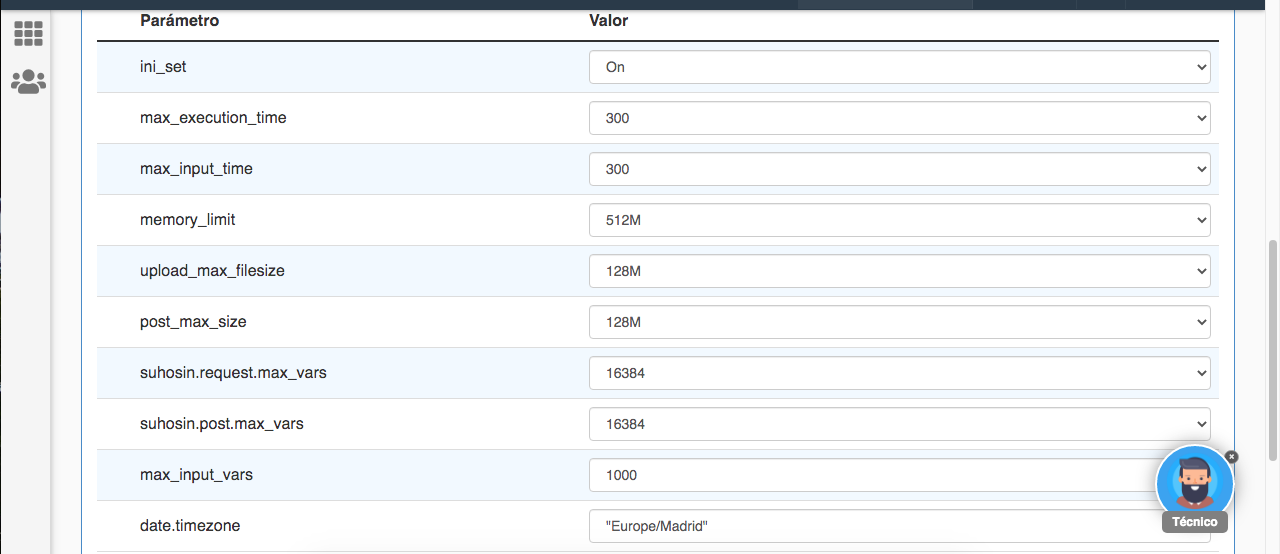Open the apps grid icon in sidebar
The image size is (1280, 554).
[x=28, y=33]
